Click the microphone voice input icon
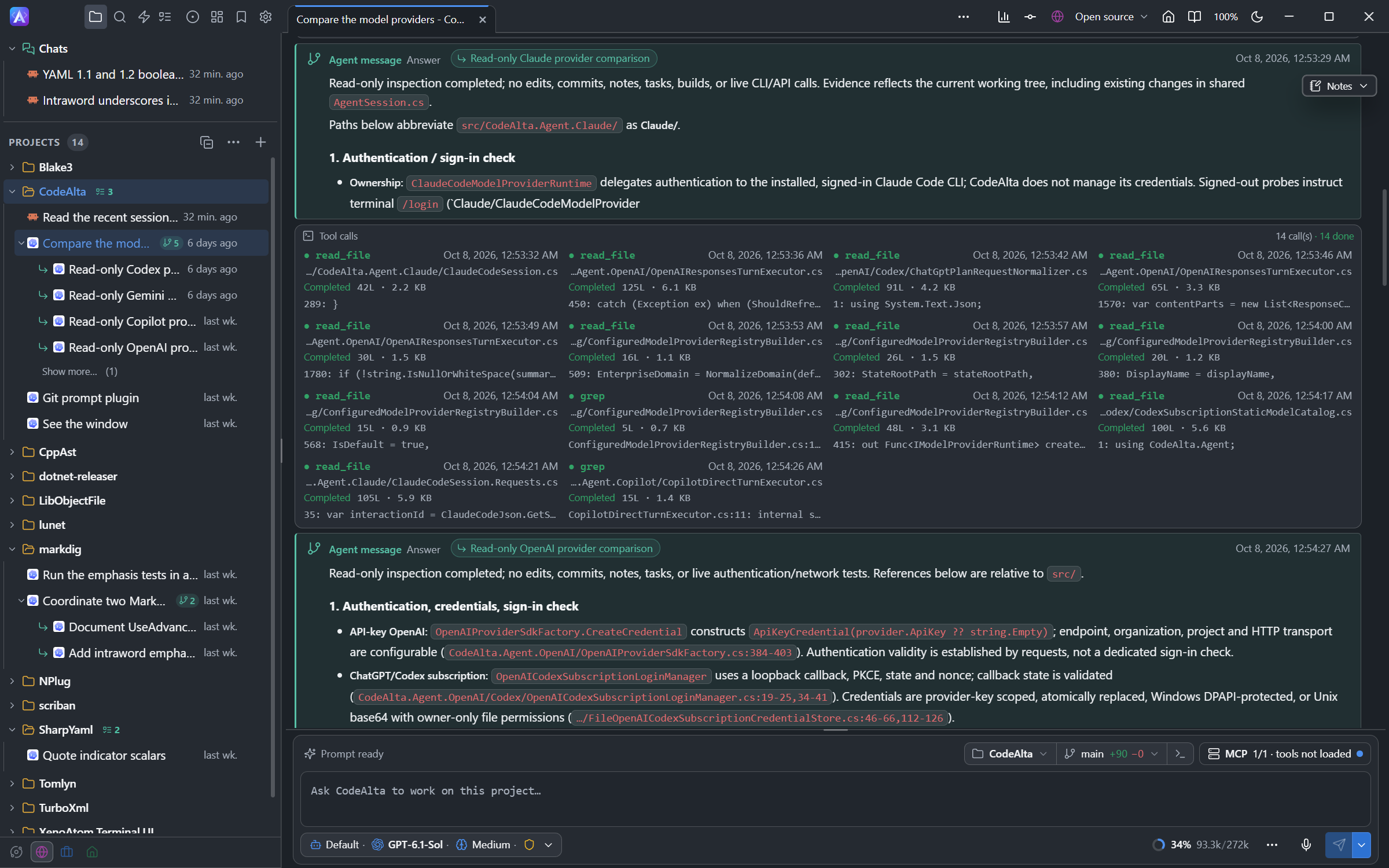Screen dimensions: 1389x868 (x=1306, y=845)
